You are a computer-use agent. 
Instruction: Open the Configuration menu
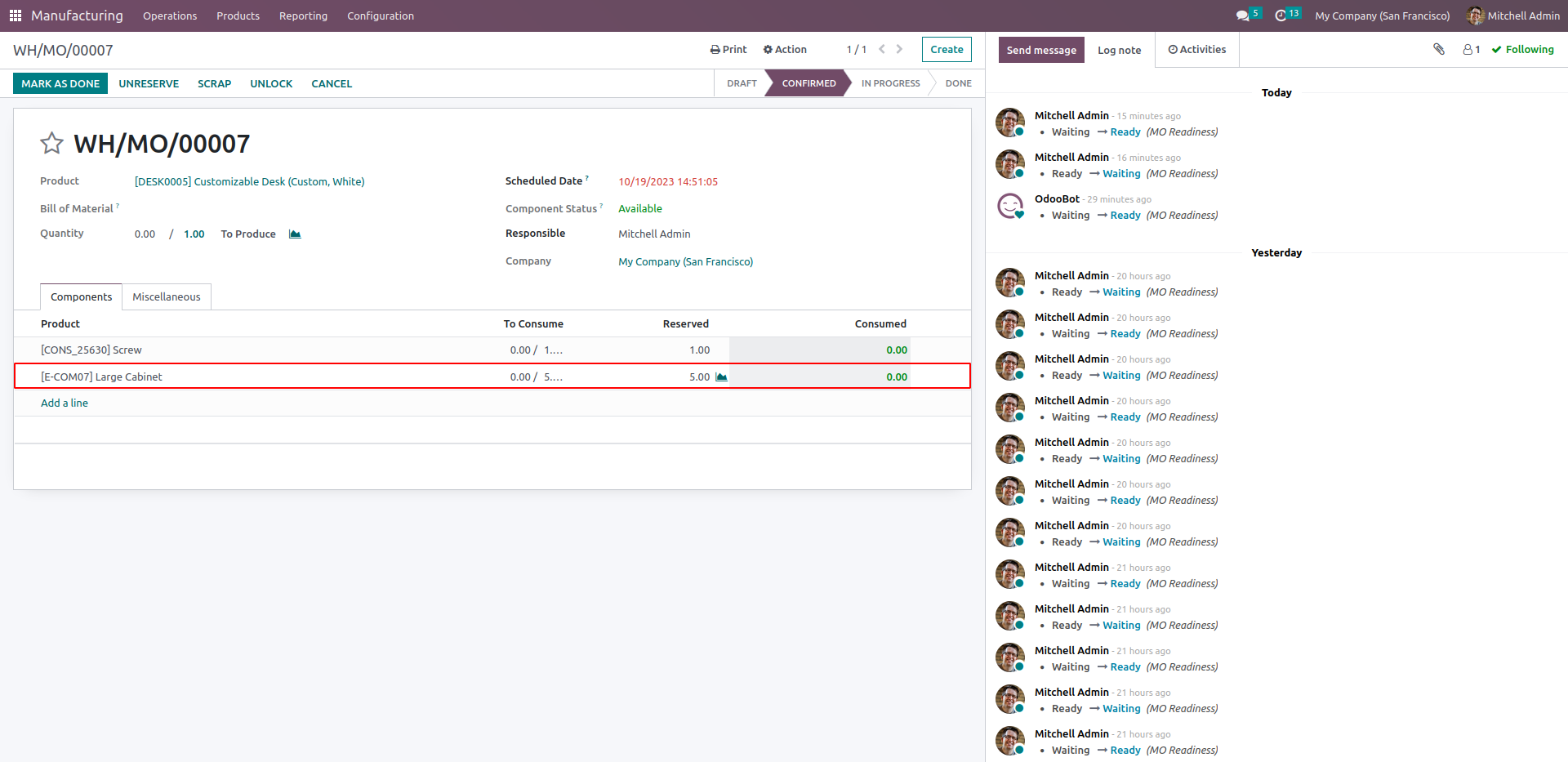(x=381, y=16)
